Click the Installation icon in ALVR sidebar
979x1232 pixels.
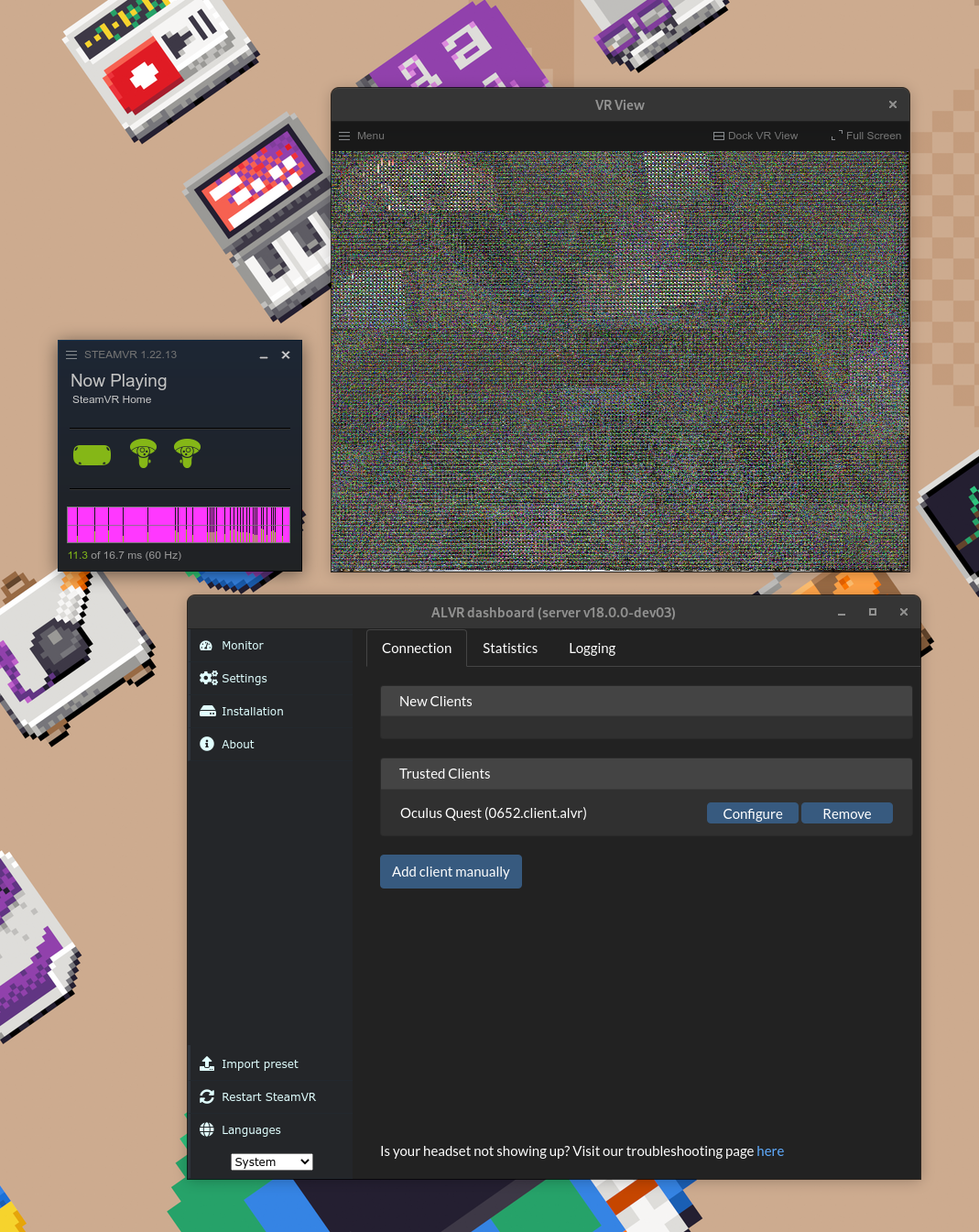pyautogui.click(x=207, y=711)
